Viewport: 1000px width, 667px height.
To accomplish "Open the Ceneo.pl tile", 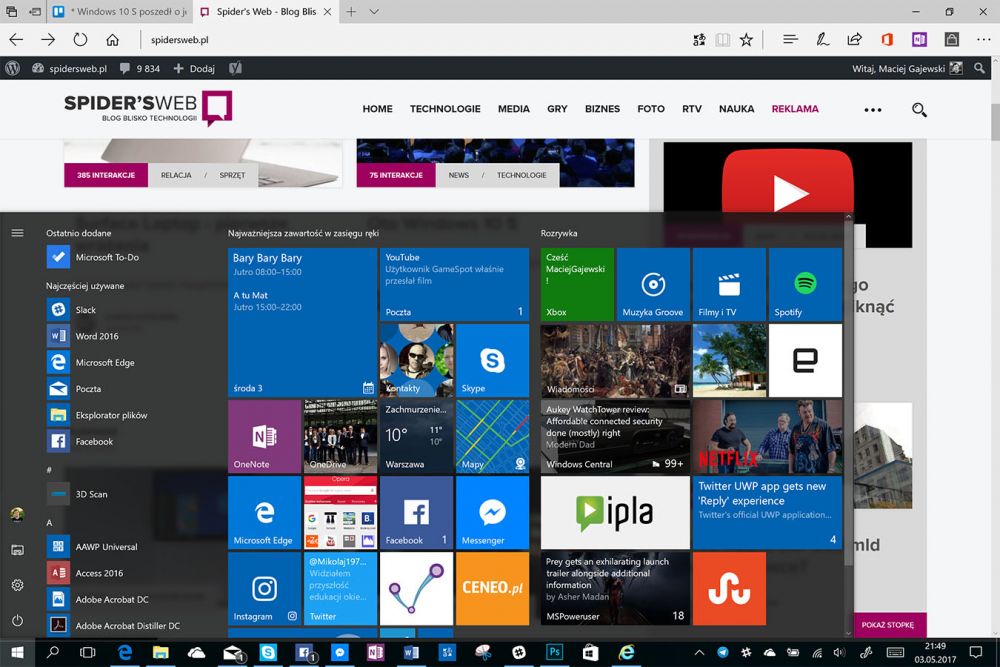I will pos(492,589).
